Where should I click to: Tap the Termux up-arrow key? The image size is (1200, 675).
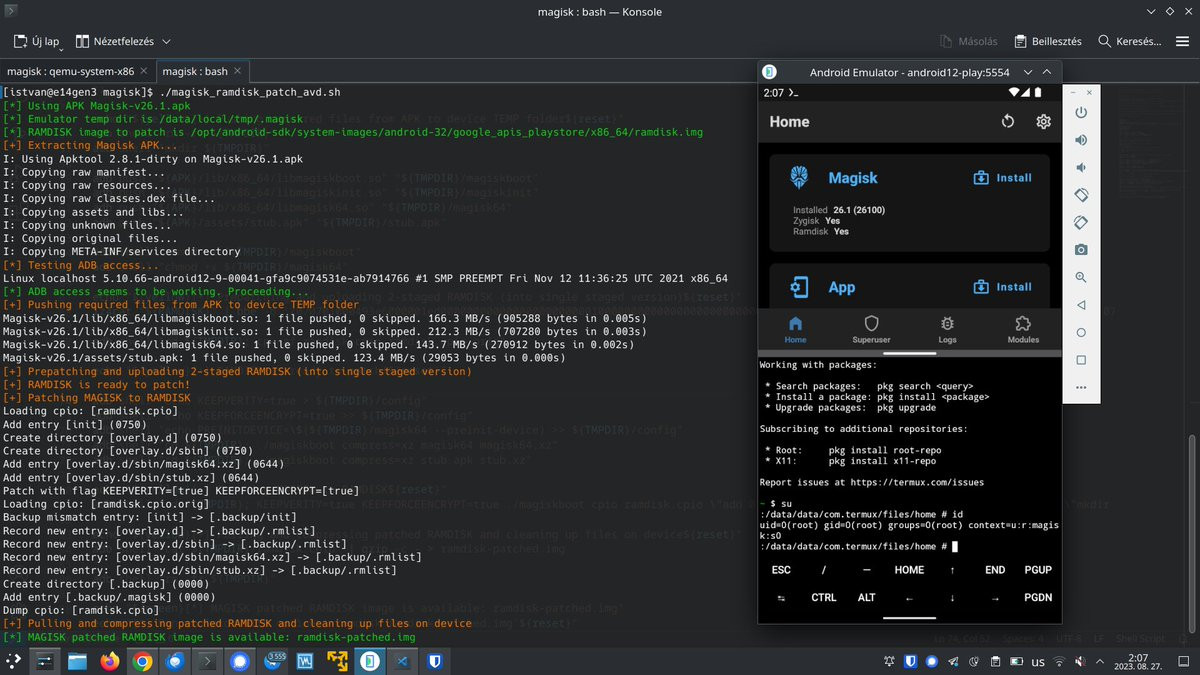[x=952, y=570]
